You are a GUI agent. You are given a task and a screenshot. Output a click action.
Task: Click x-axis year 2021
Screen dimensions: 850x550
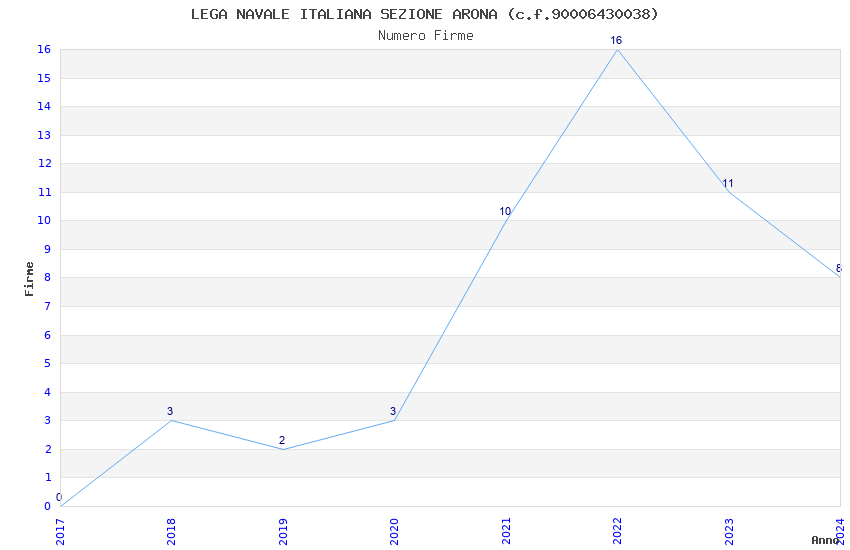point(506,532)
